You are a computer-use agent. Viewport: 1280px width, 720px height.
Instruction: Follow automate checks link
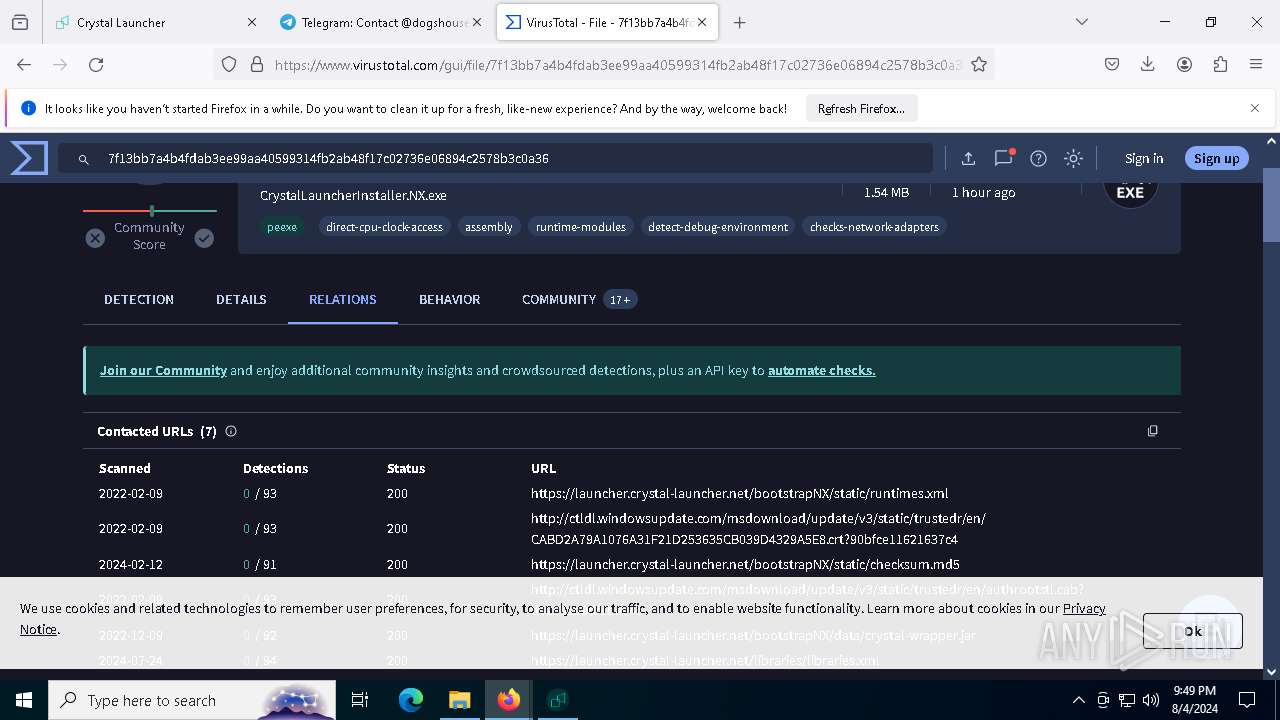click(x=821, y=370)
